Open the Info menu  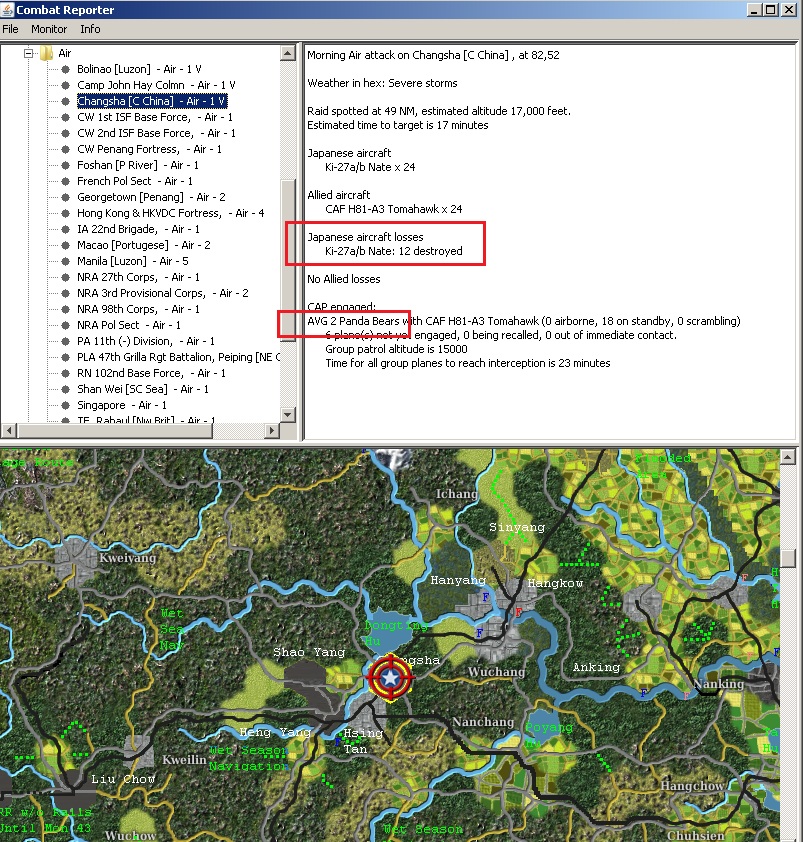pos(90,29)
